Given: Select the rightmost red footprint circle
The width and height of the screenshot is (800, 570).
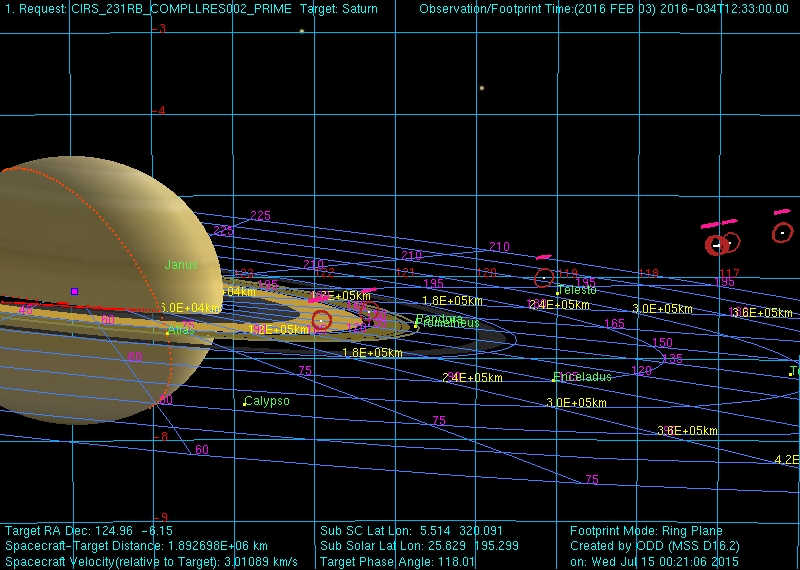Looking at the screenshot, I should pos(782,232).
